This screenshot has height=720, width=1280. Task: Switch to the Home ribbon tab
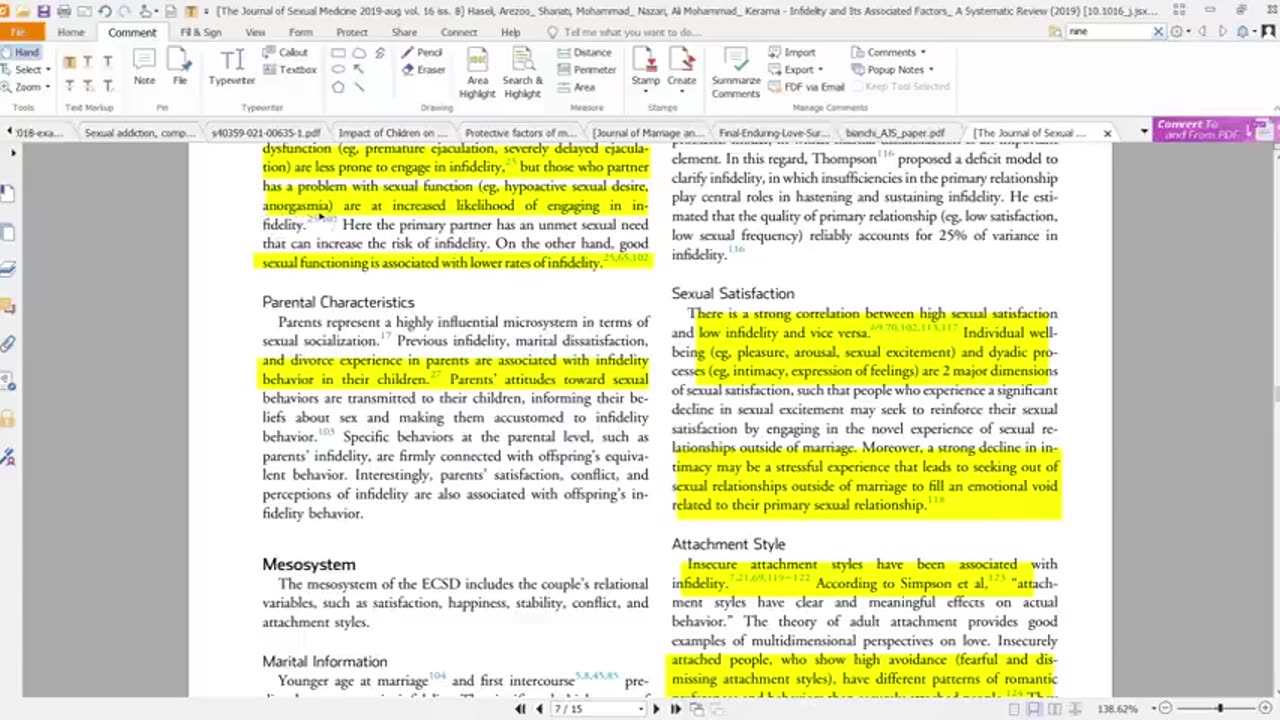[71, 32]
